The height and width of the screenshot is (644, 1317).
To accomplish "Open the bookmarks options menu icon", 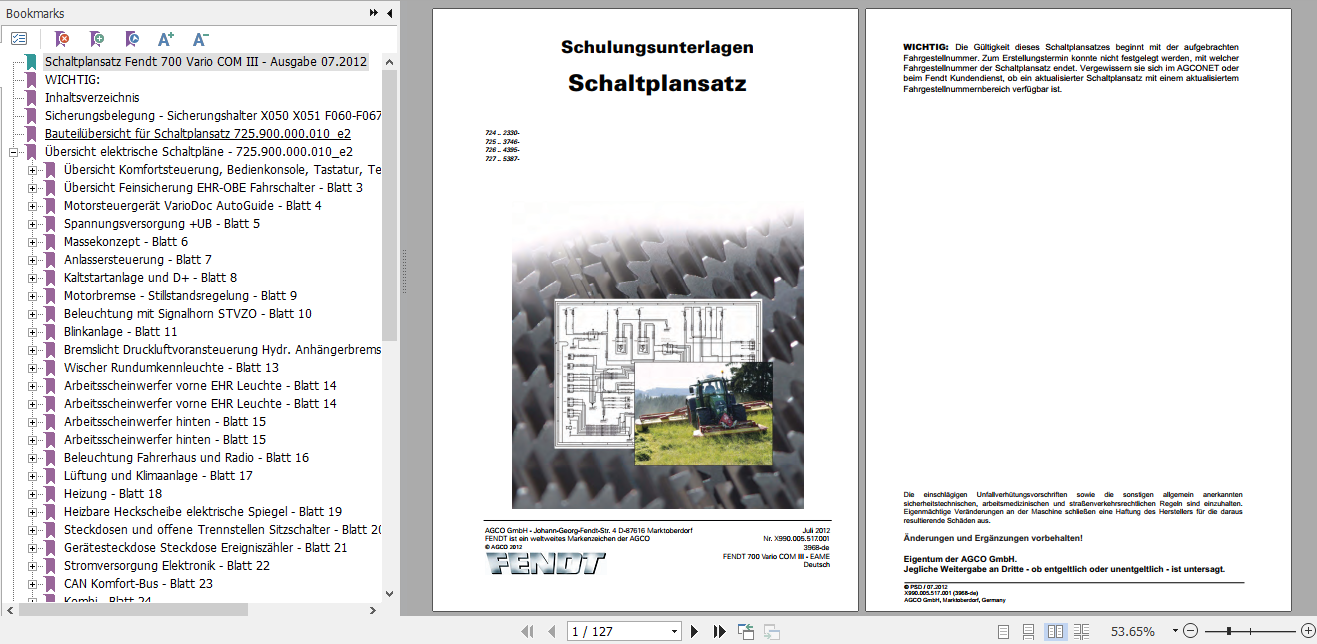I will [19, 39].
